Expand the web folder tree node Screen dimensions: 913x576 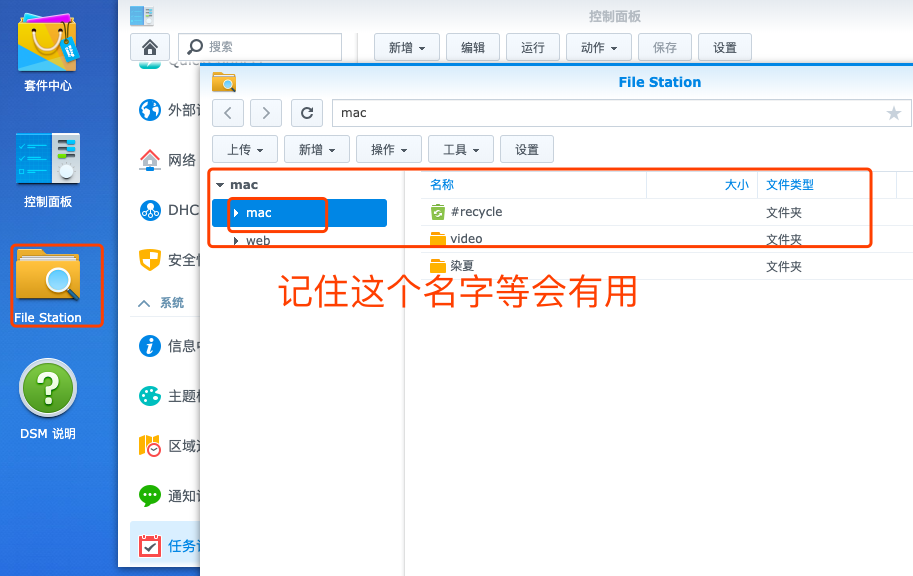click(235, 241)
